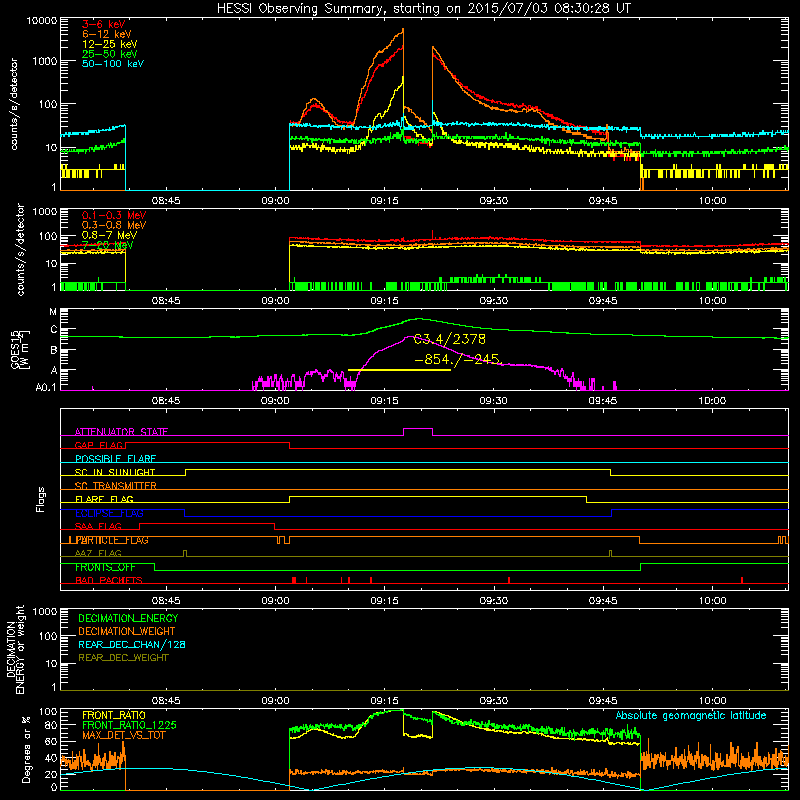Click the FRONT_RATIO_1225 legend label
Viewport: 800px width, 800px height.
point(129,725)
